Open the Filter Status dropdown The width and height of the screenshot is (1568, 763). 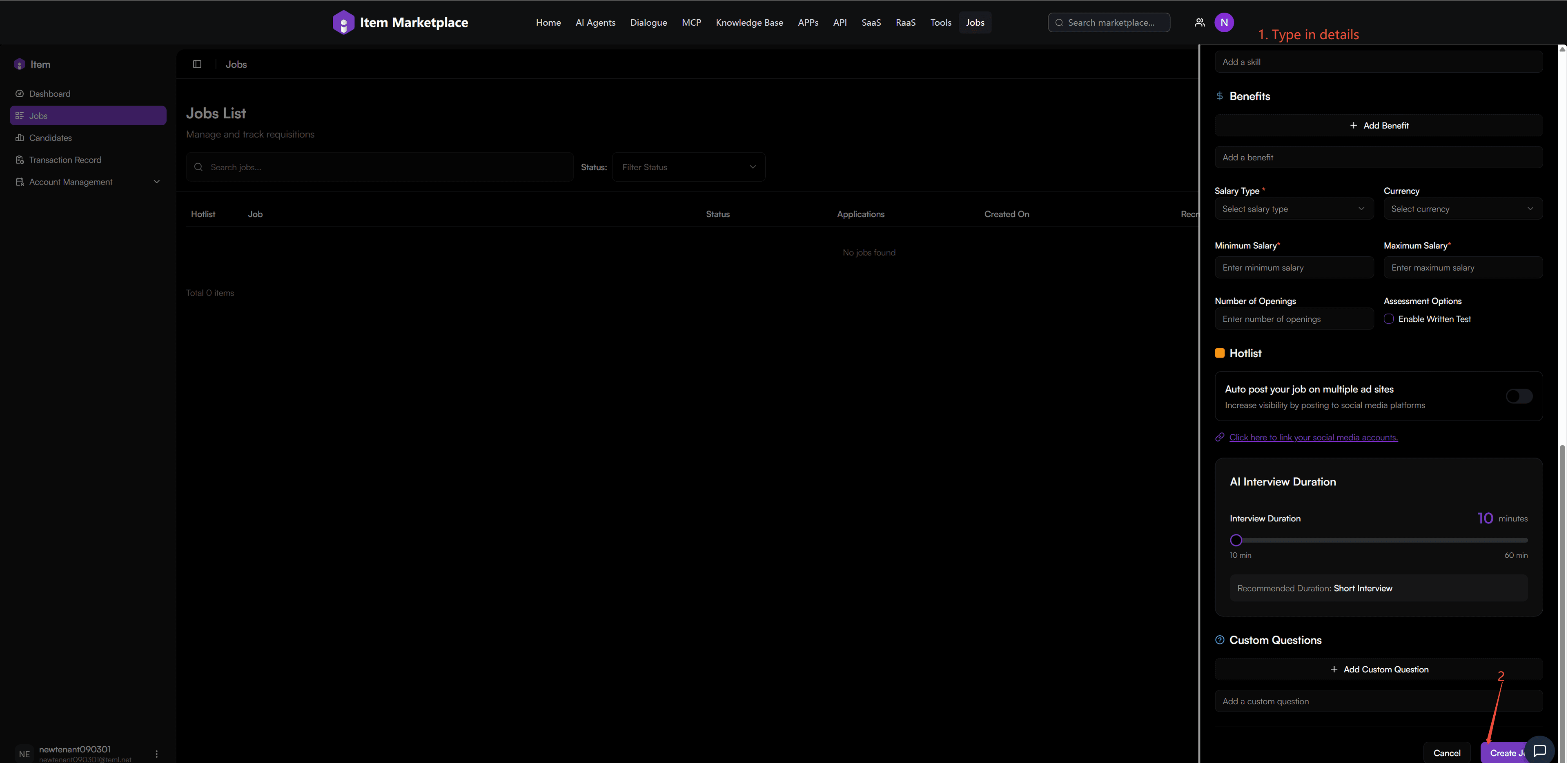pyautogui.click(x=688, y=167)
